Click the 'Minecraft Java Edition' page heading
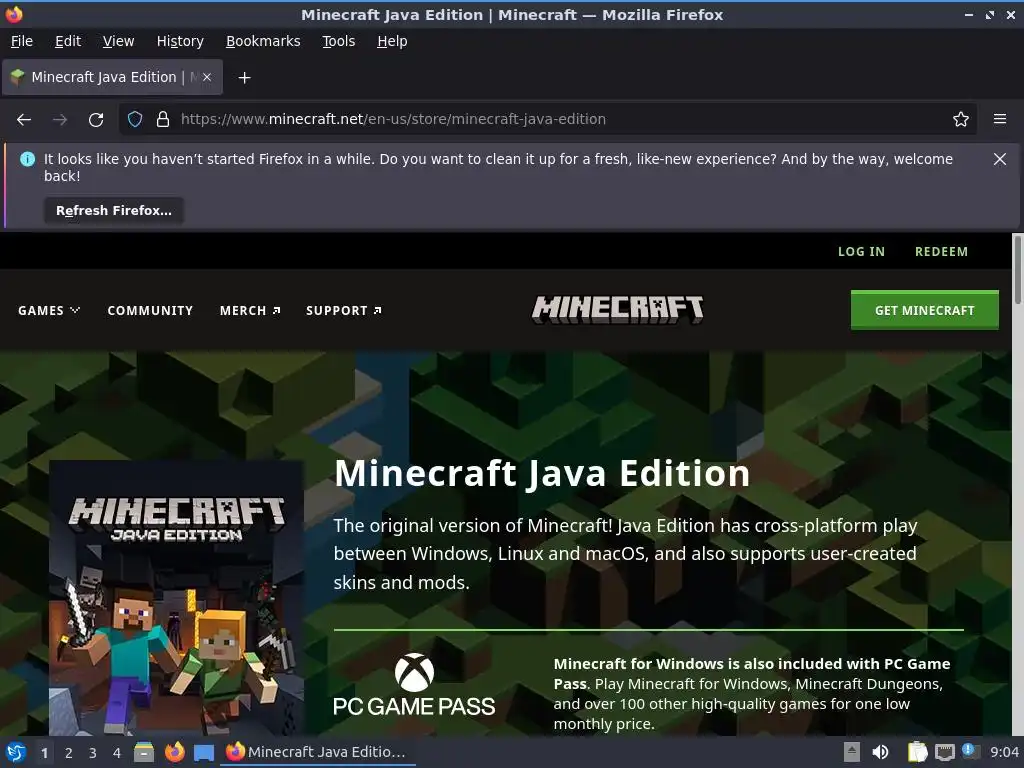This screenshot has height=768, width=1024. tap(542, 473)
